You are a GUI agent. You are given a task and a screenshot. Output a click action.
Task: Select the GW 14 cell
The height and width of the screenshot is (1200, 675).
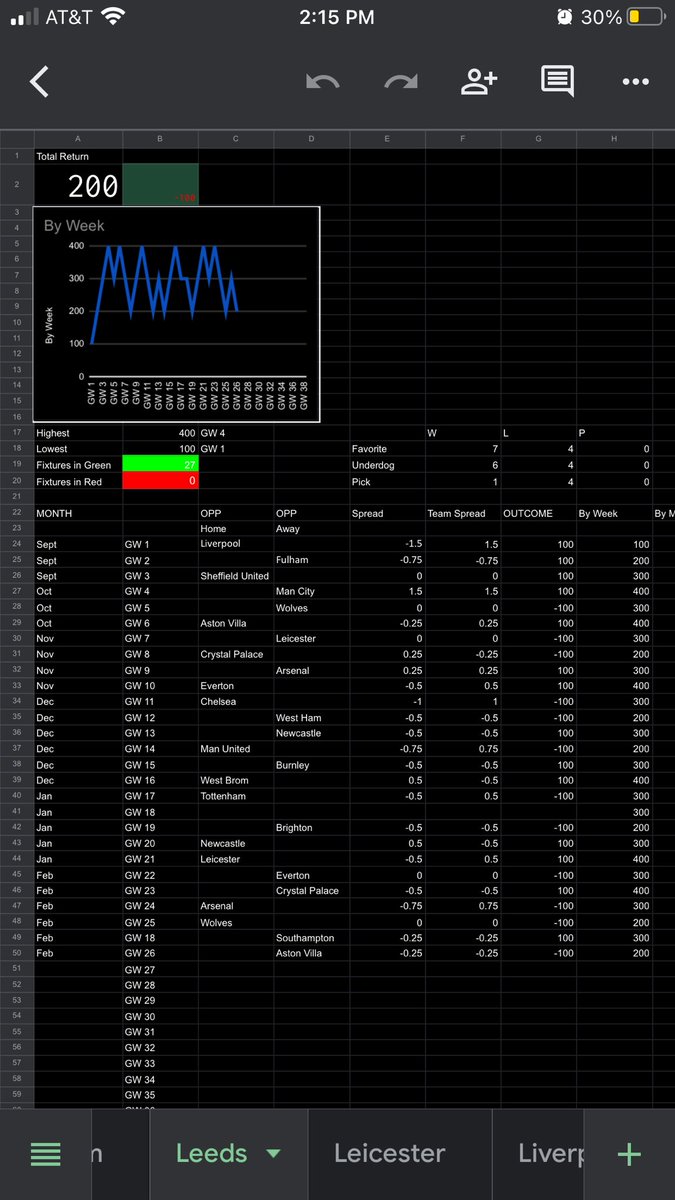(x=160, y=749)
